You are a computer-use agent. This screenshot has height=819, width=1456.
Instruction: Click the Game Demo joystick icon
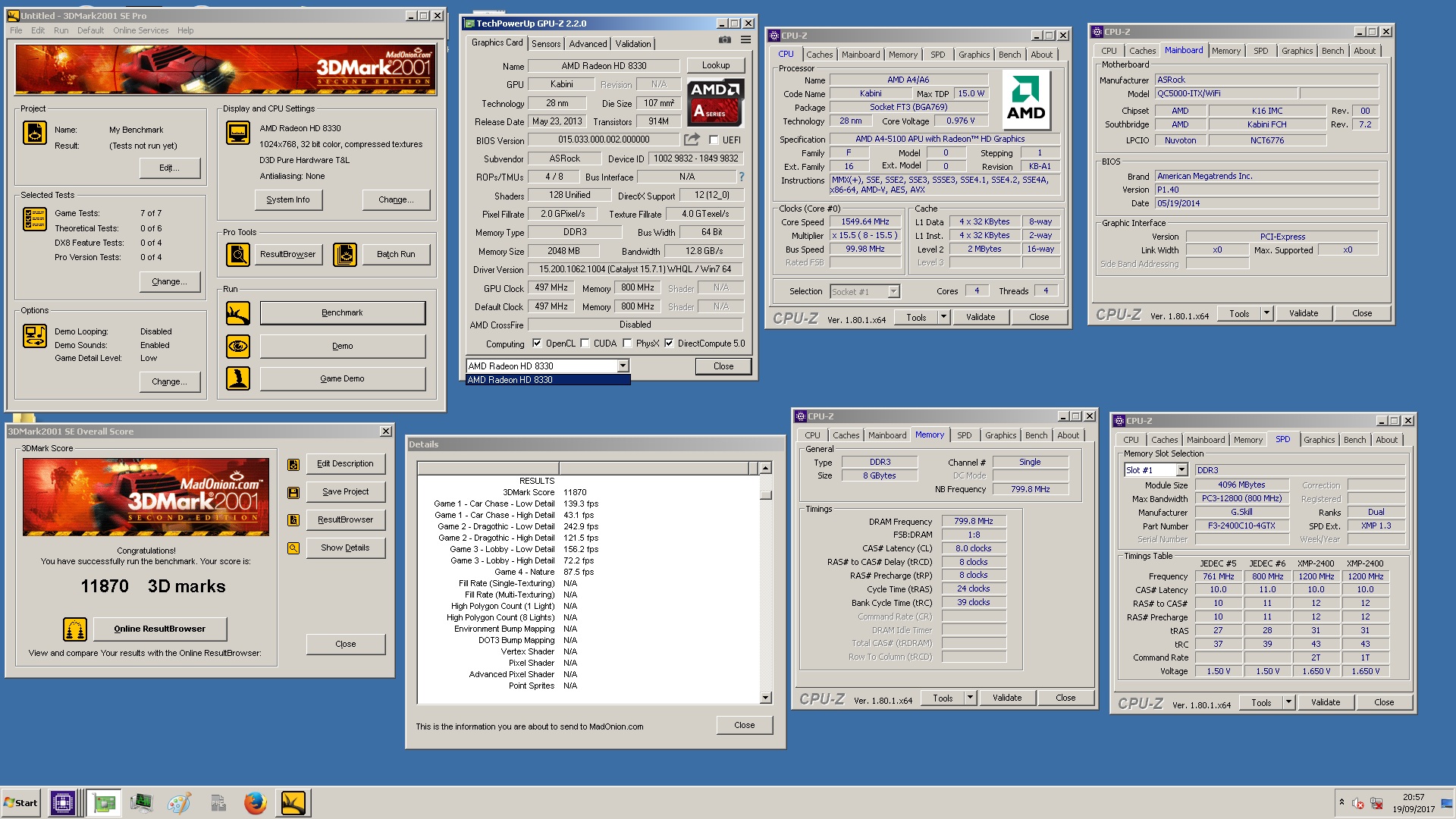point(238,378)
